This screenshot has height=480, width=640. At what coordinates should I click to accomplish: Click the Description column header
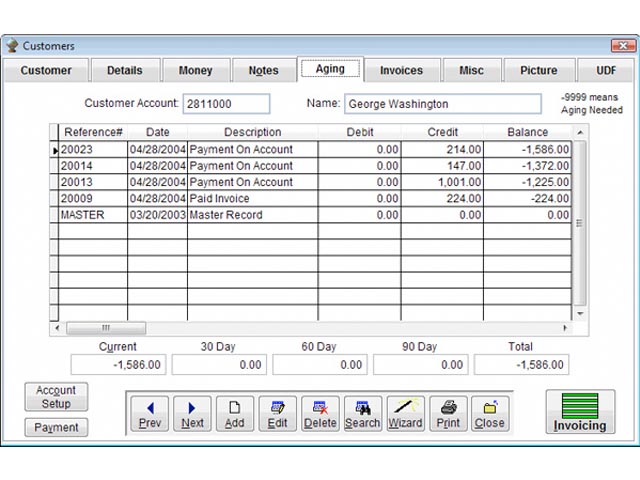coord(253,132)
